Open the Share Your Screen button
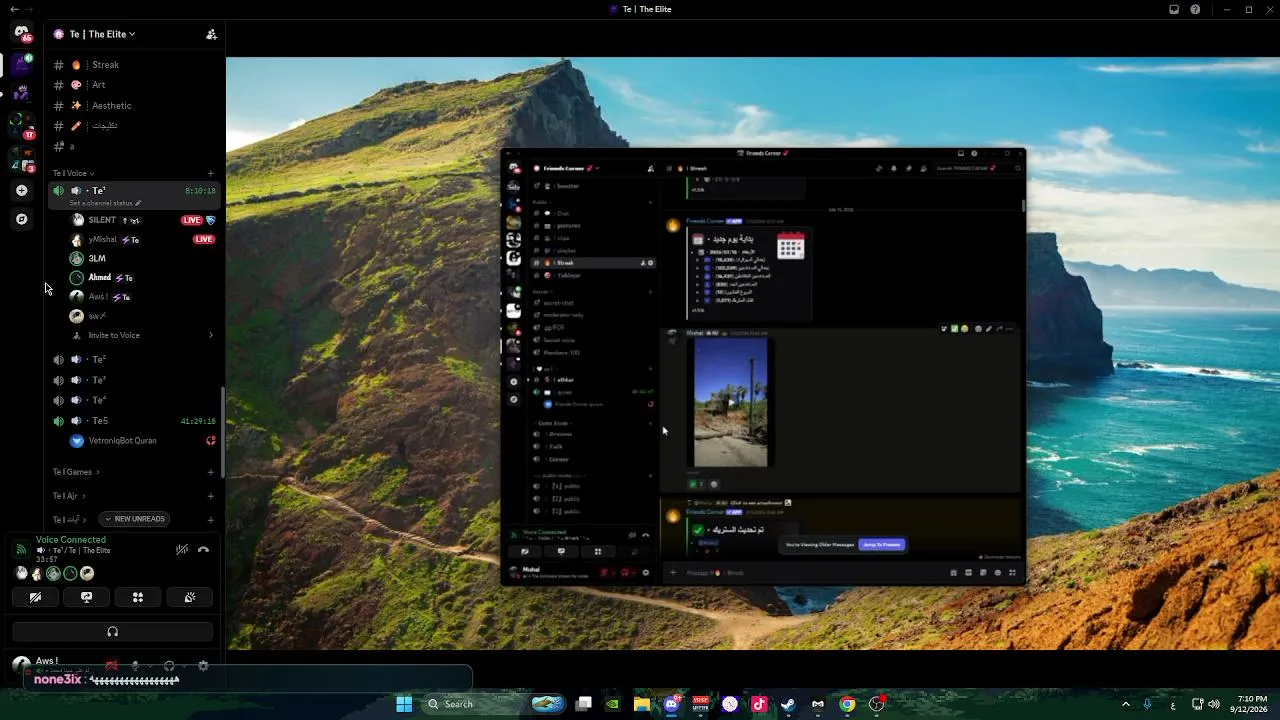The height and width of the screenshot is (720, 1280). [x=86, y=597]
